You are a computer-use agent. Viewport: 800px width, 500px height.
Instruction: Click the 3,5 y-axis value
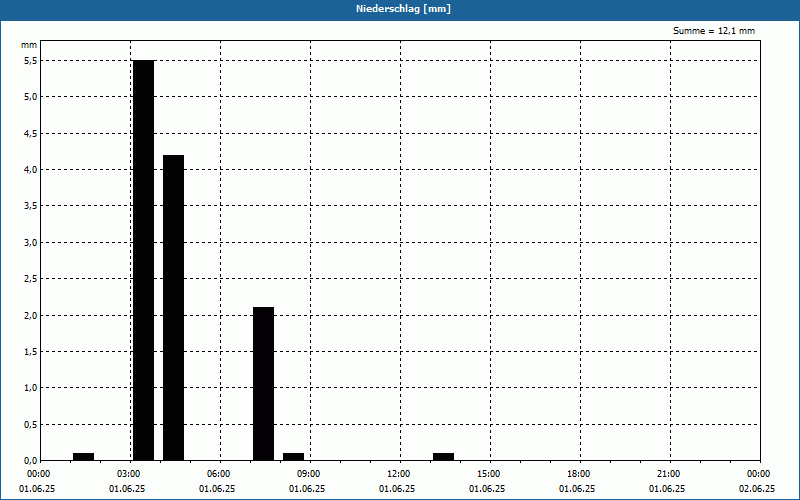(31, 206)
